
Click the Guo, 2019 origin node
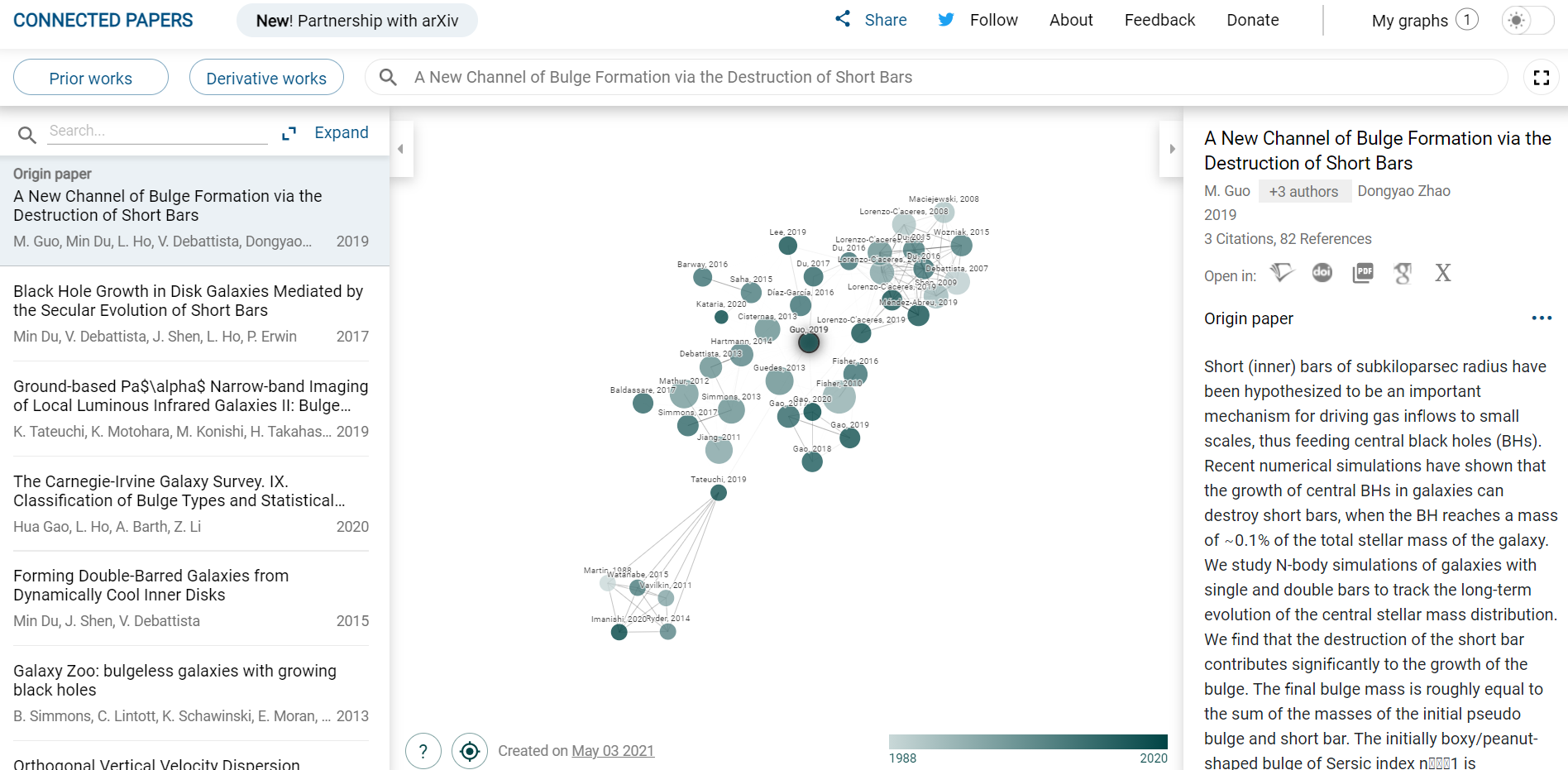[x=809, y=342]
